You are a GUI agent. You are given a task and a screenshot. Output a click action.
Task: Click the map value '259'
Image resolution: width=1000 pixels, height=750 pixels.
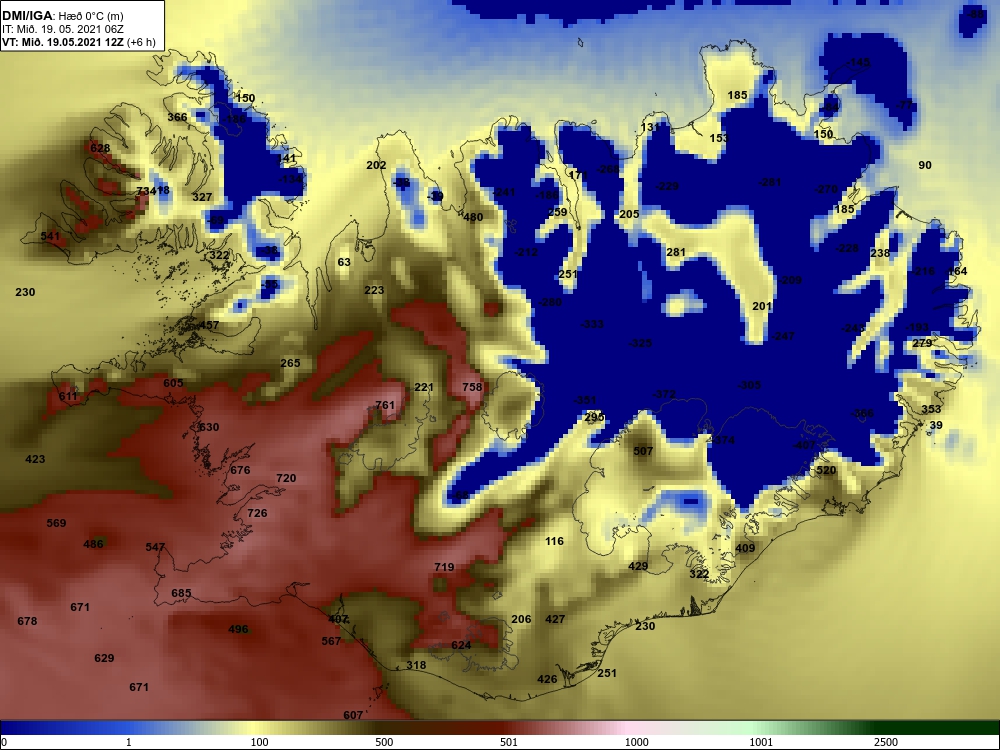point(557,213)
